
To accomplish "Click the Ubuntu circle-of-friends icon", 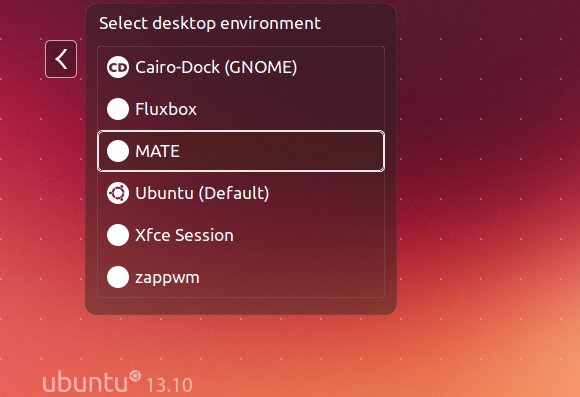I will click(x=118, y=193).
